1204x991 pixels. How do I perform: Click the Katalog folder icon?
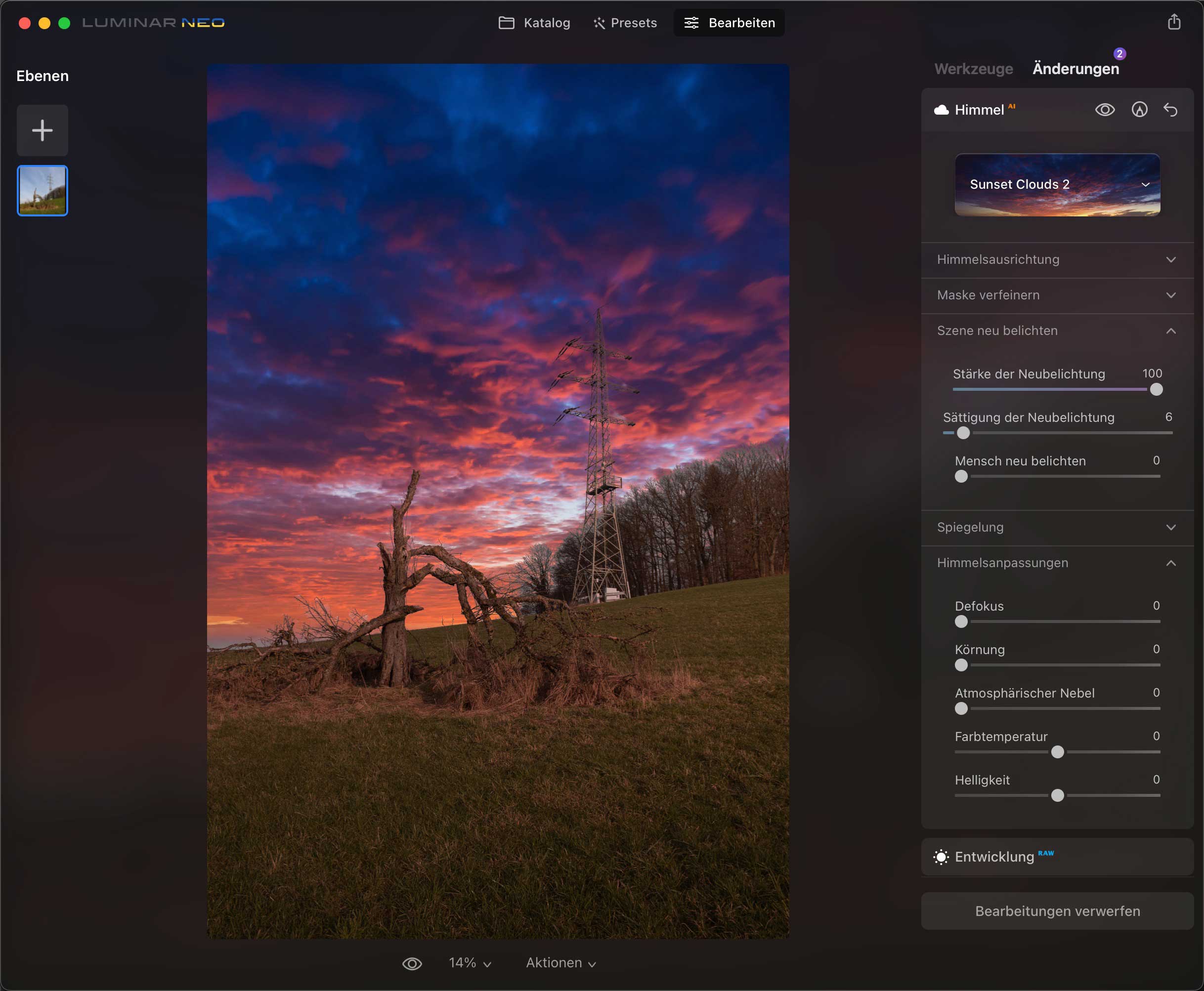point(506,23)
